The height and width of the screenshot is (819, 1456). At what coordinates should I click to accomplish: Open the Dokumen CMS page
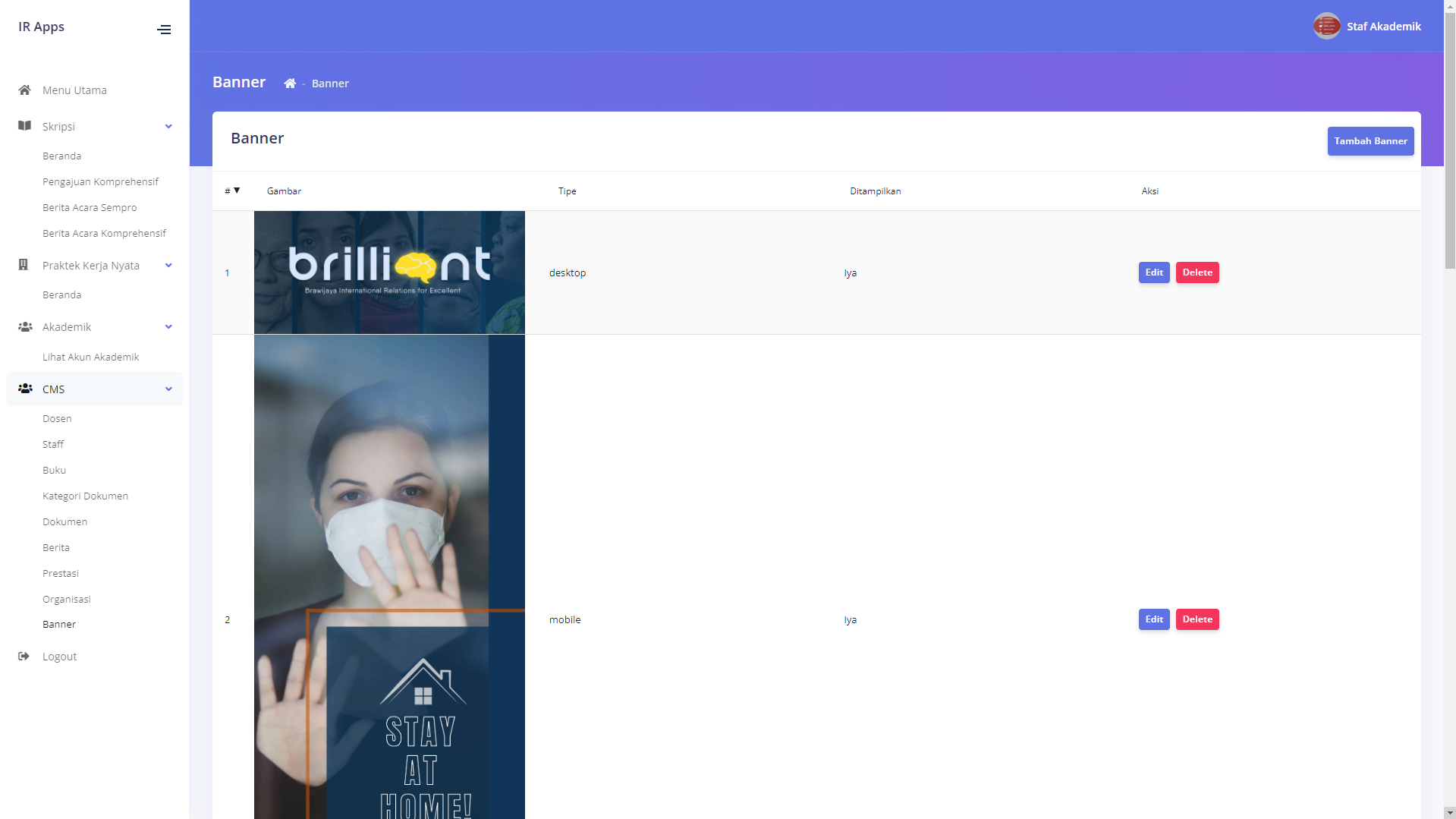click(x=64, y=521)
